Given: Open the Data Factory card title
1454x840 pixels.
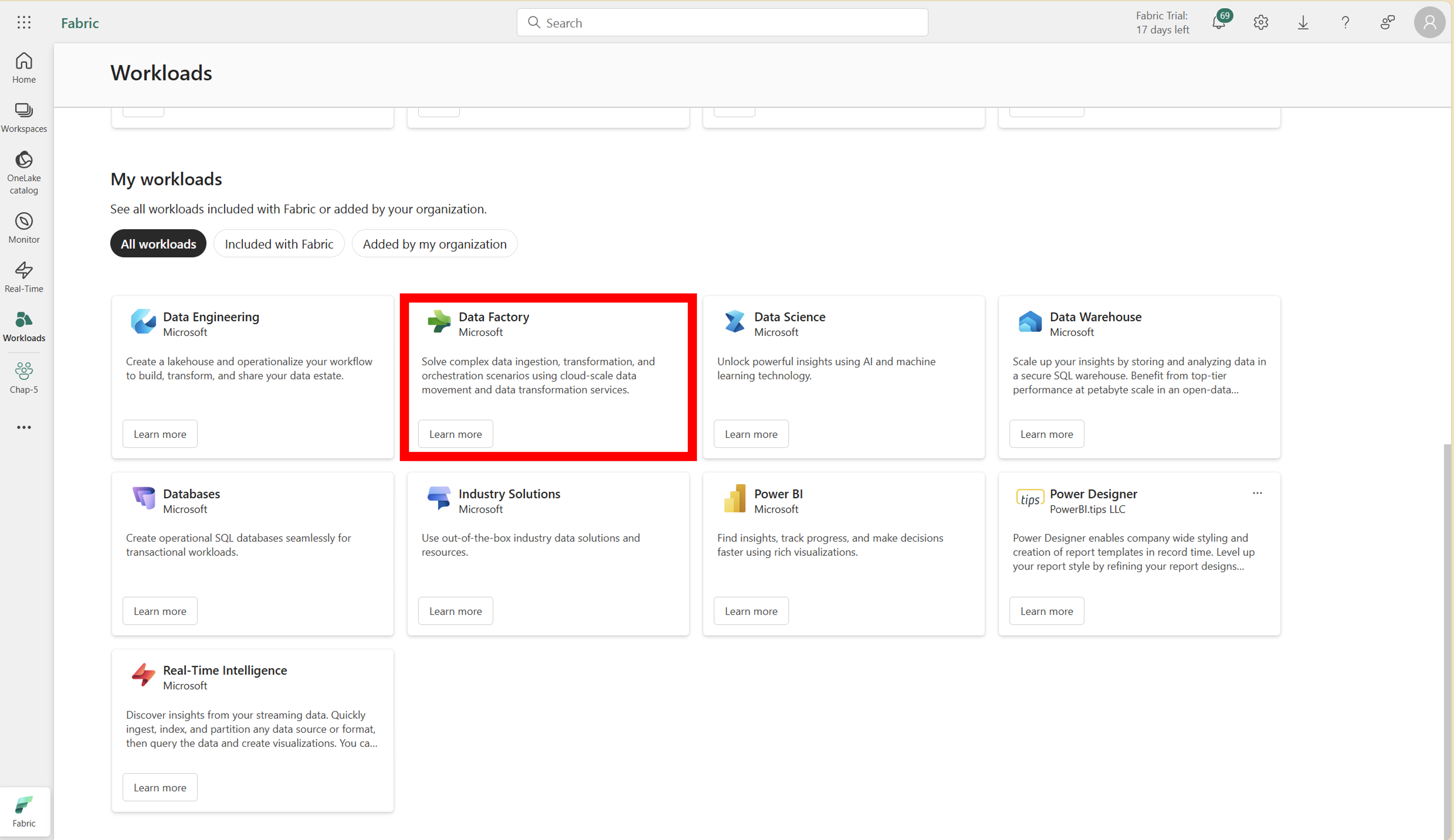Looking at the screenshot, I should click(494, 317).
